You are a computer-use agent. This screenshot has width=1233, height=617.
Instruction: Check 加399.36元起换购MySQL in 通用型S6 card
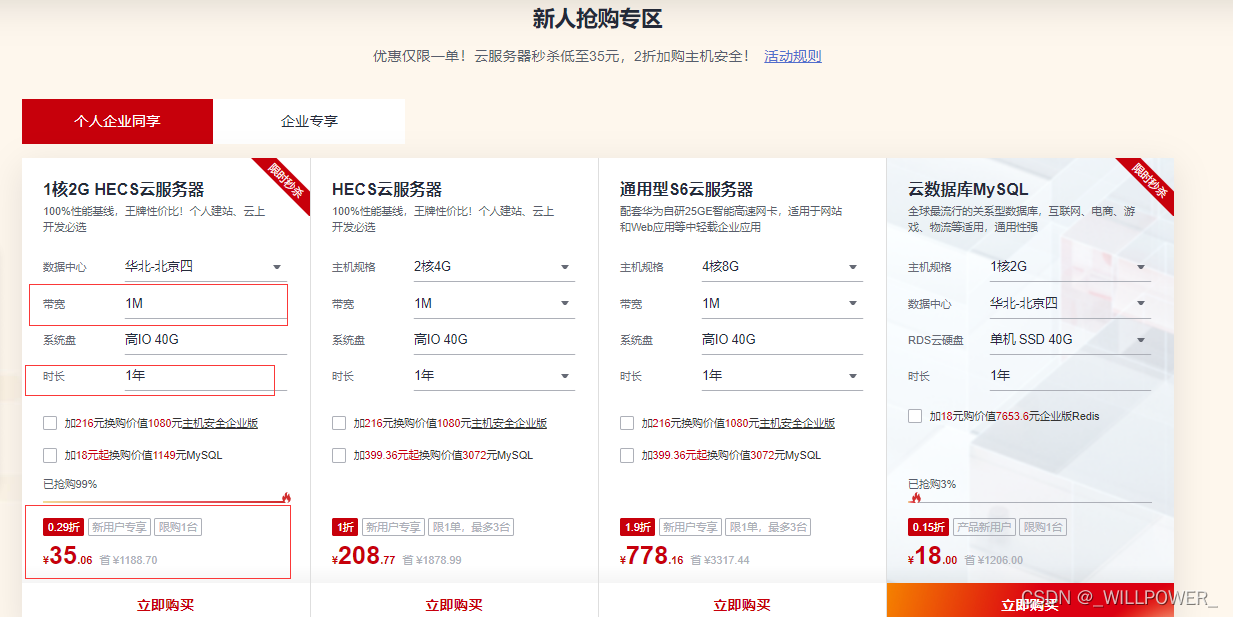coord(627,455)
